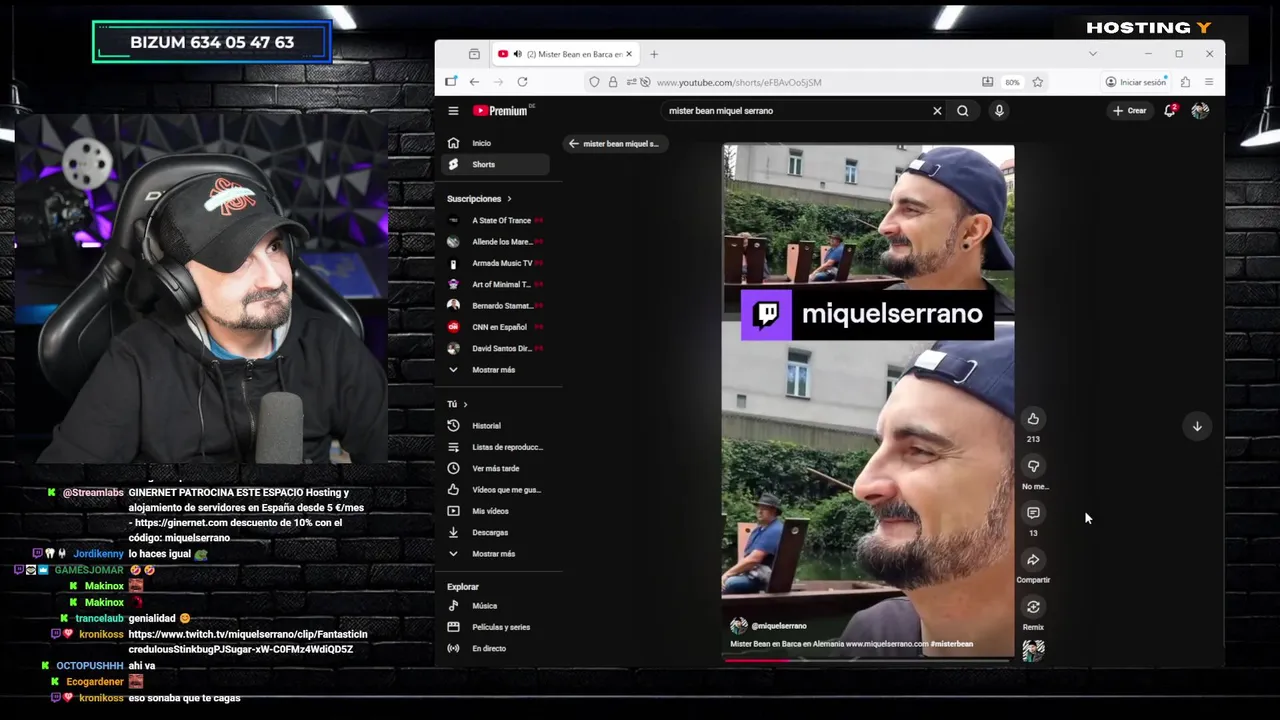
Task: Select Shorts in the sidebar
Action: [495, 164]
